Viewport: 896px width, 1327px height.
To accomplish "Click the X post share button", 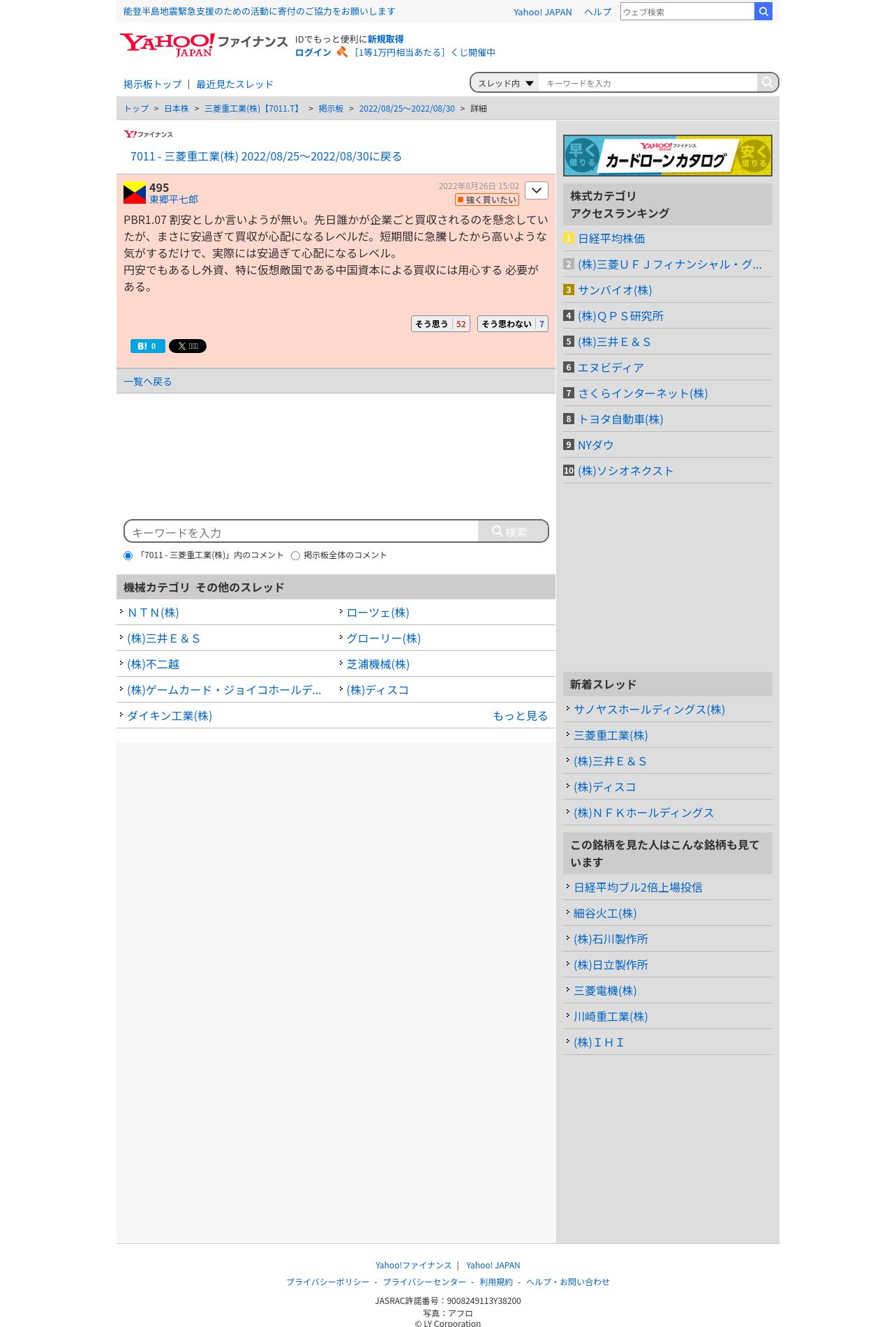I will [188, 346].
